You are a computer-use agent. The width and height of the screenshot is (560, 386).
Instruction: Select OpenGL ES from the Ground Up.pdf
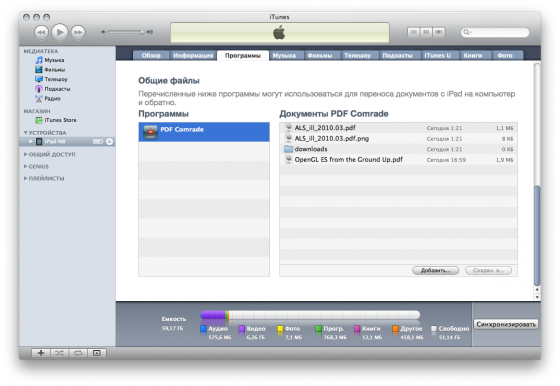tap(398, 160)
